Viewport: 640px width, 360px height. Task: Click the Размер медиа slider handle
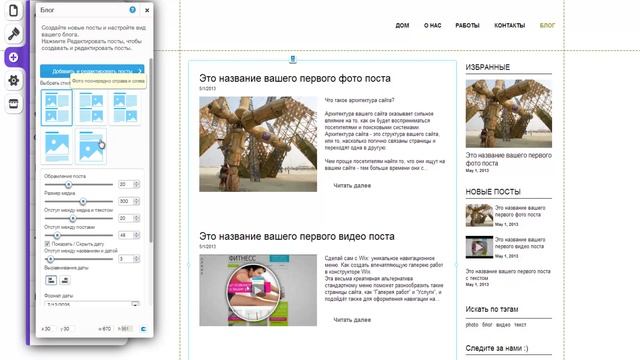click(x=83, y=202)
